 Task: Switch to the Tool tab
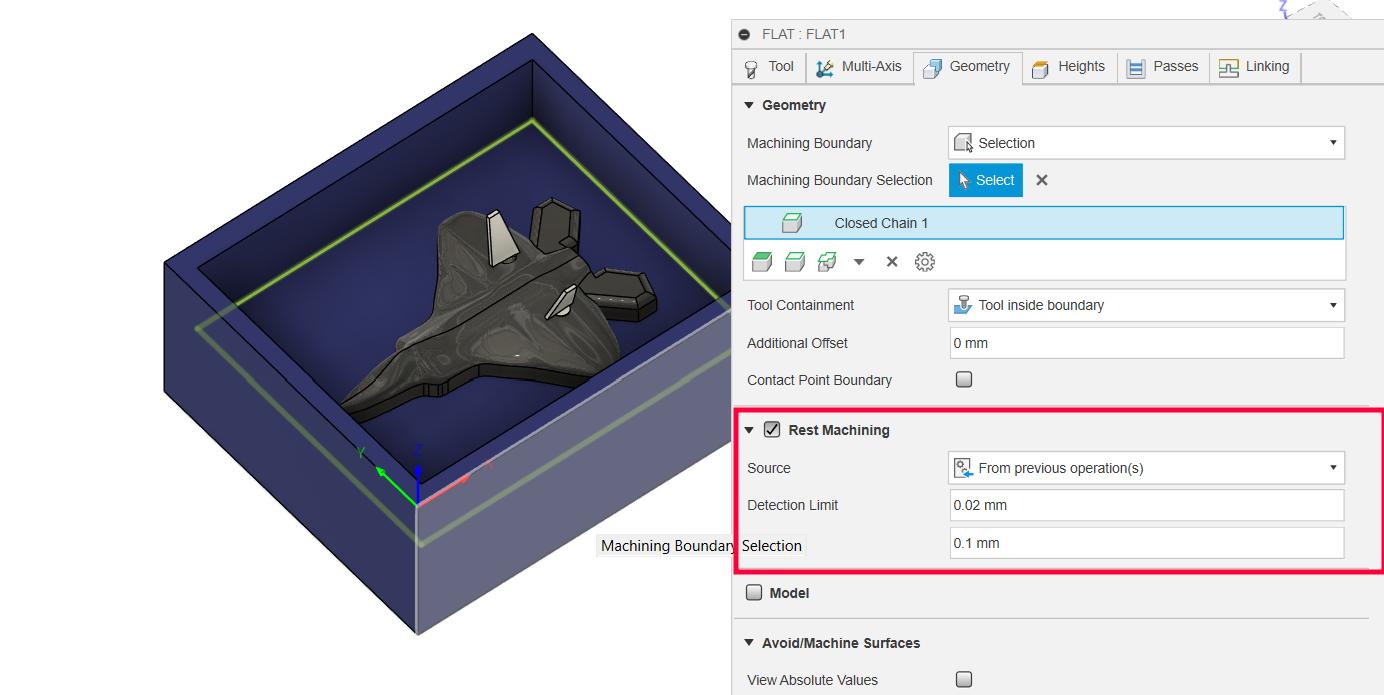(x=768, y=67)
